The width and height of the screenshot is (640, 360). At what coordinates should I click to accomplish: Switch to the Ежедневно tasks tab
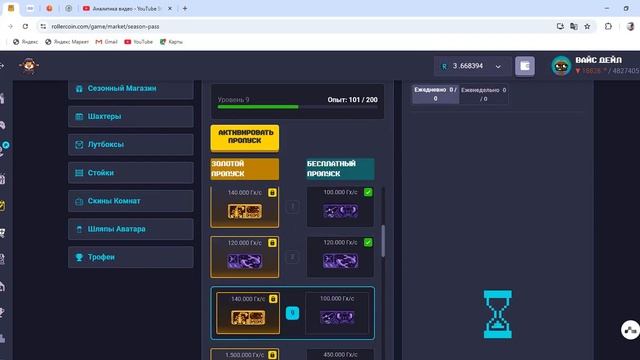(x=436, y=94)
